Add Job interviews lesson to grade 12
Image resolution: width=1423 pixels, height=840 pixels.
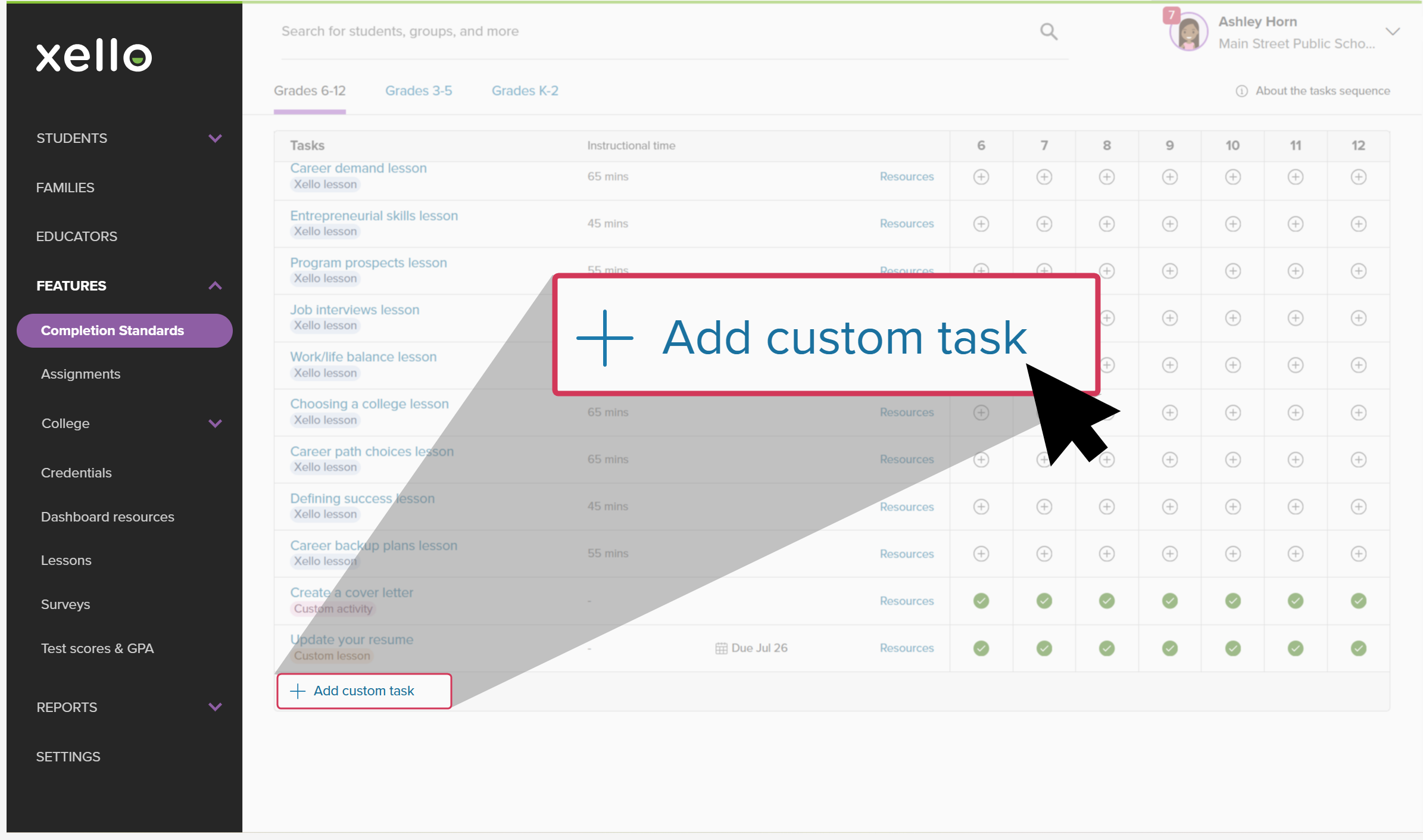tap(1359, 318)
